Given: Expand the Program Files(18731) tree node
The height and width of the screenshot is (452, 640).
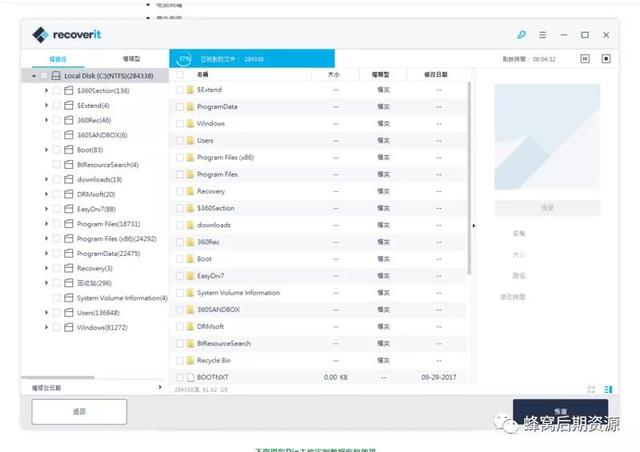Looking at the screenshot, I should [46, 224].
